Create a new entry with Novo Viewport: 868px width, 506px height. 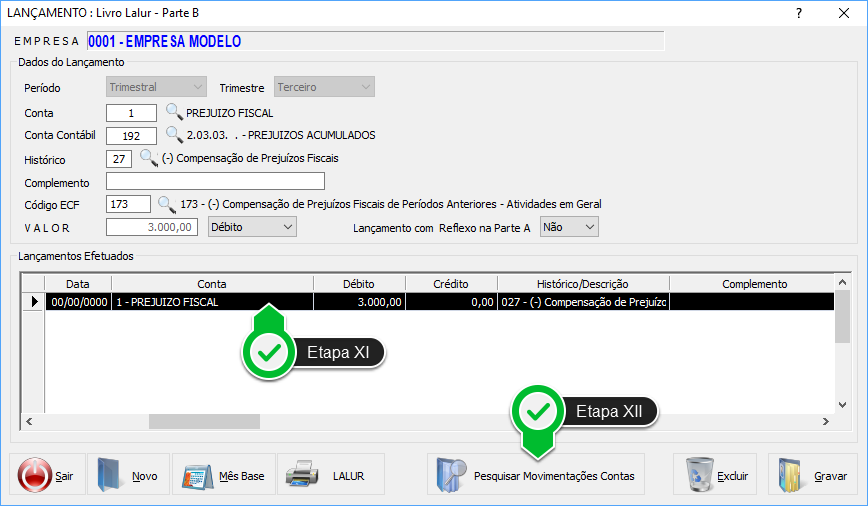128,475
